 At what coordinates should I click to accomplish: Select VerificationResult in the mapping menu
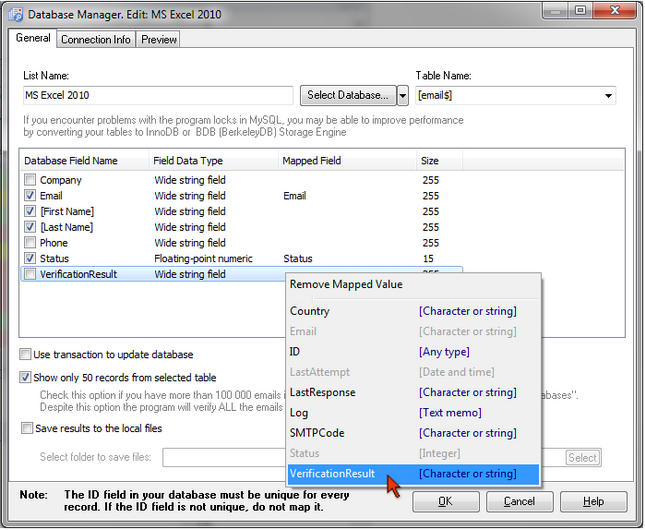[413, 474]
